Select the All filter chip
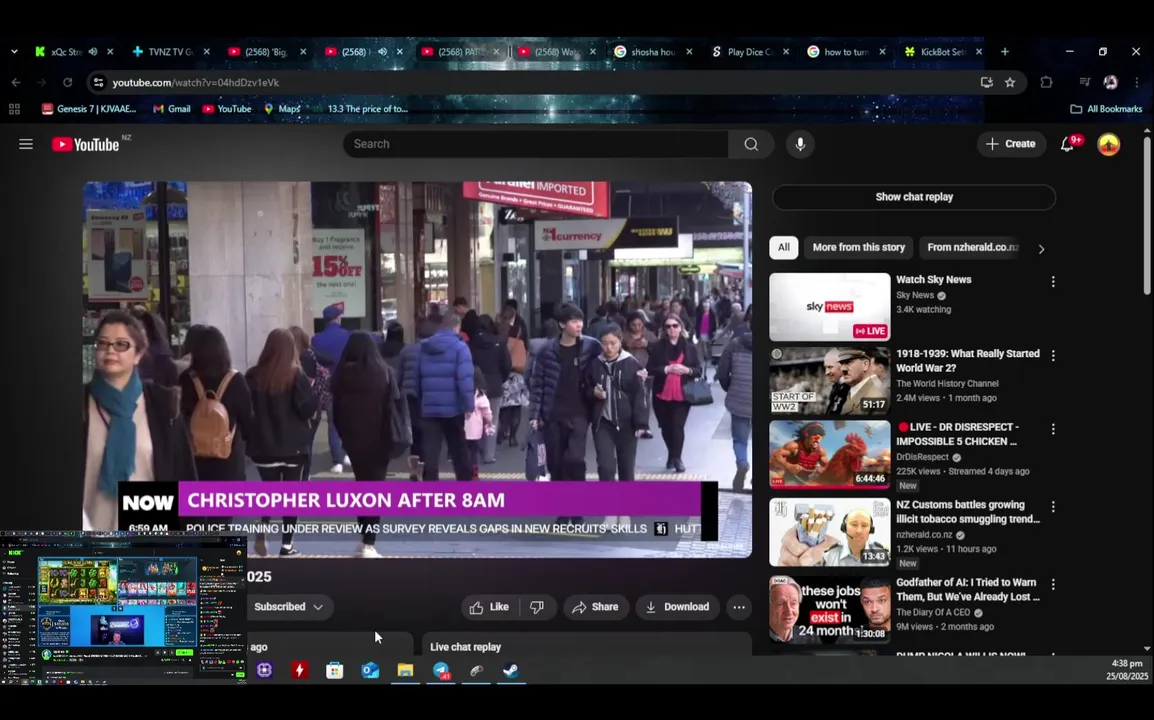The image size is (1154, 720). pos(784,247)
